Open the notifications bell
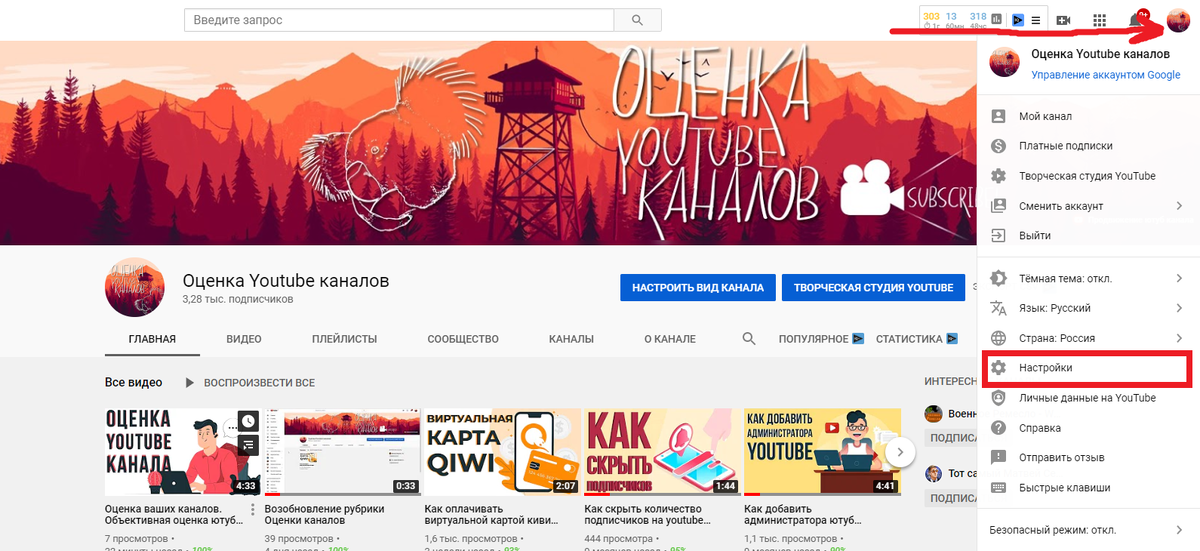The width and height of the screenshot is (1200, 551). pyautogui.click(x=1137, y=20)
